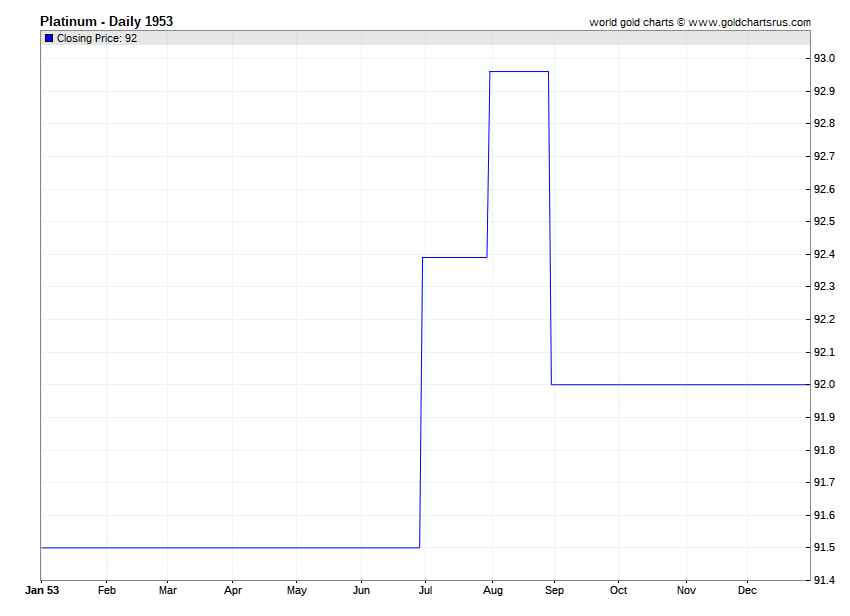Click the 93.0 y-axis value

pyautogui.click(x=824, y=59)
